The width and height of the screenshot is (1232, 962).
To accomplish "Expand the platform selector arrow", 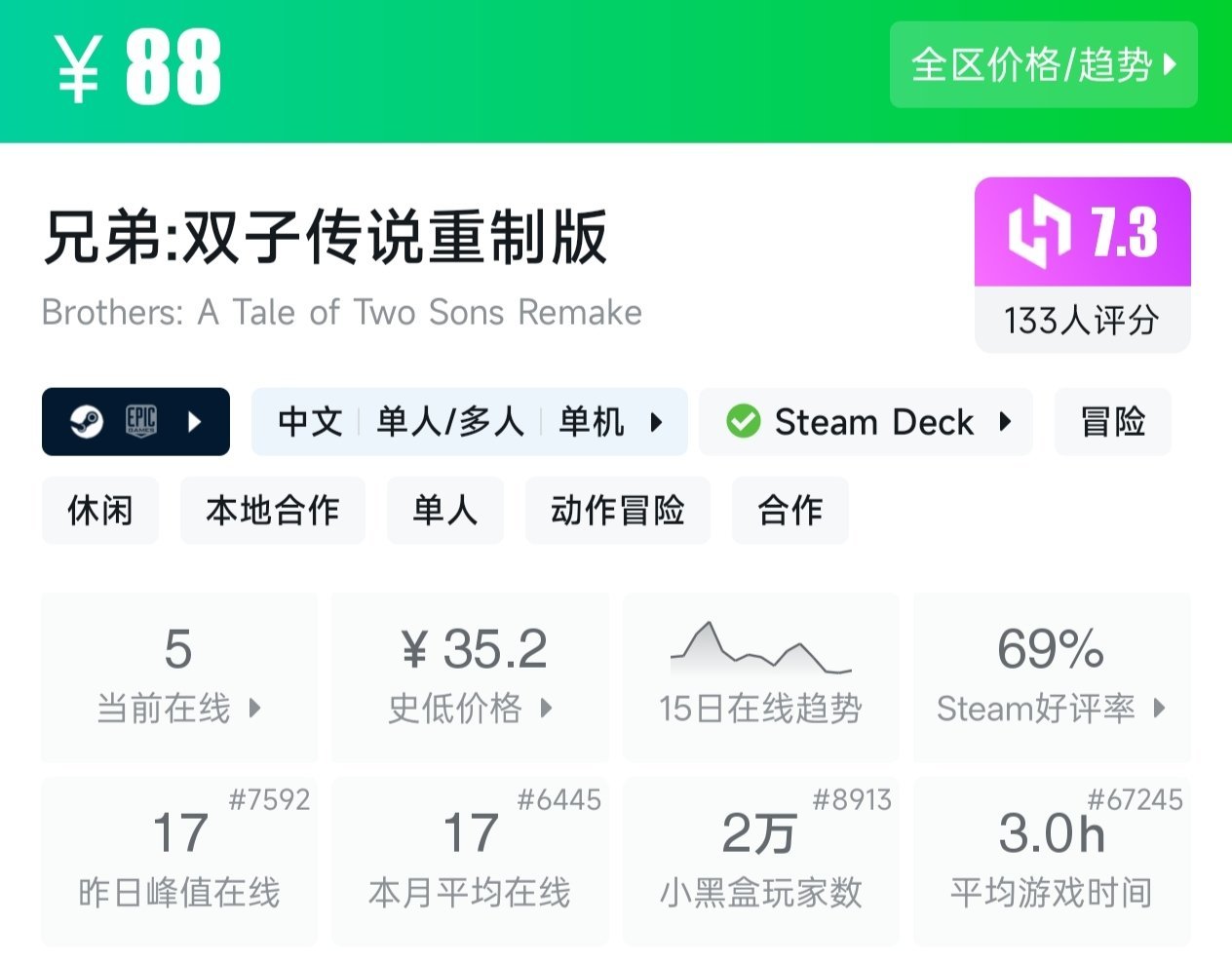I will click(x=195, y=422).
